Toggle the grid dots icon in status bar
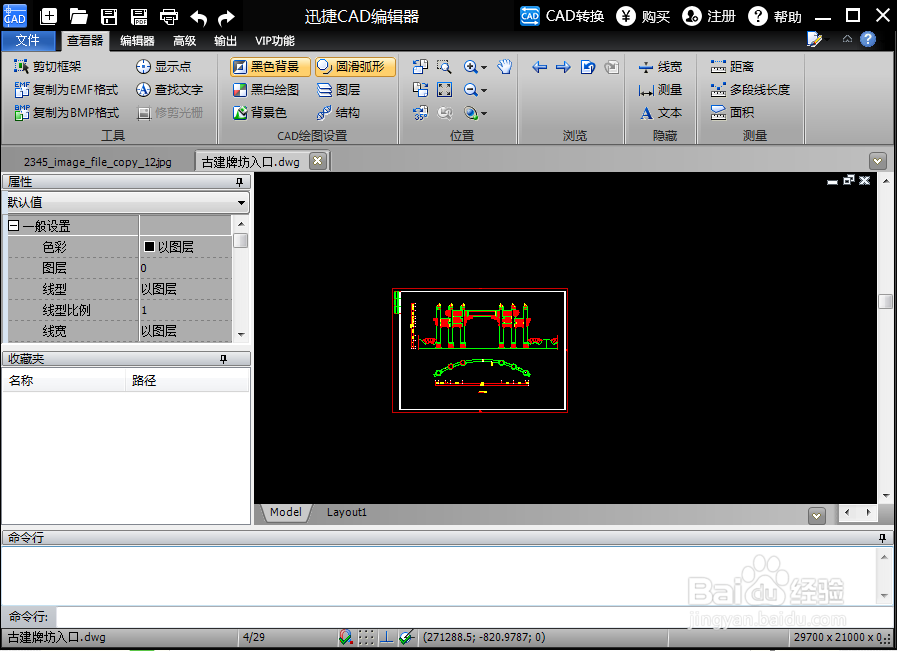The width and height of the screenshot is (897, 651). 366,637
